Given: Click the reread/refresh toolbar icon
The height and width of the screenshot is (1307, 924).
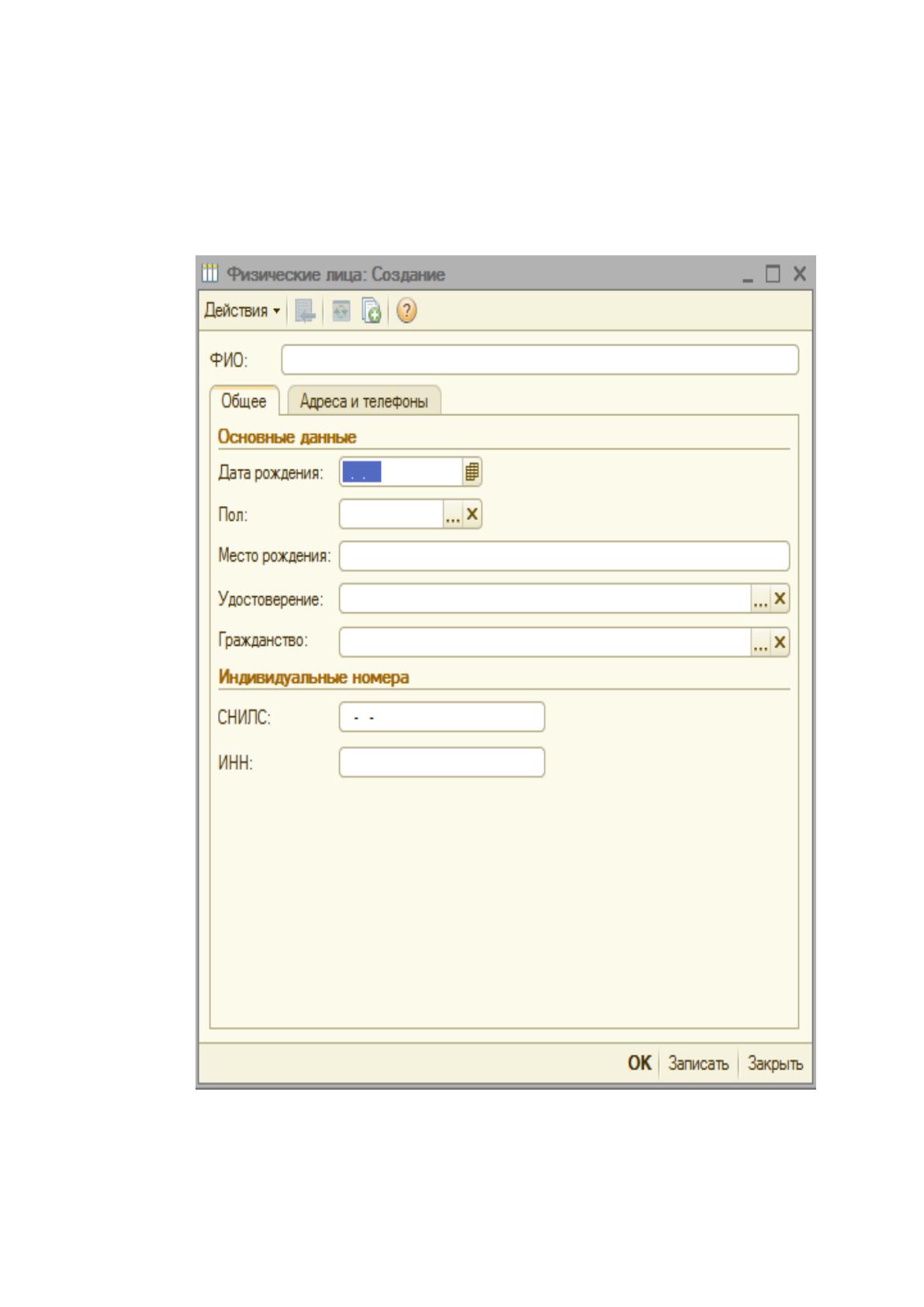Looking at the screenshot, I should (x=341, y=311).
